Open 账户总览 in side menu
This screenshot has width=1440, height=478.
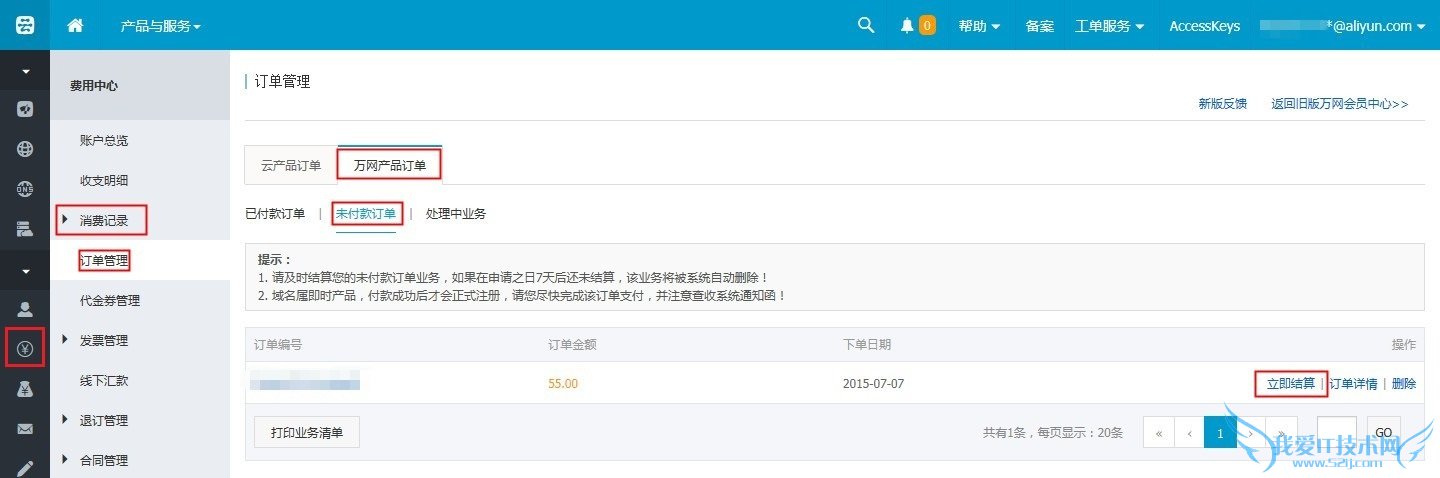click(x=104, y=141)
